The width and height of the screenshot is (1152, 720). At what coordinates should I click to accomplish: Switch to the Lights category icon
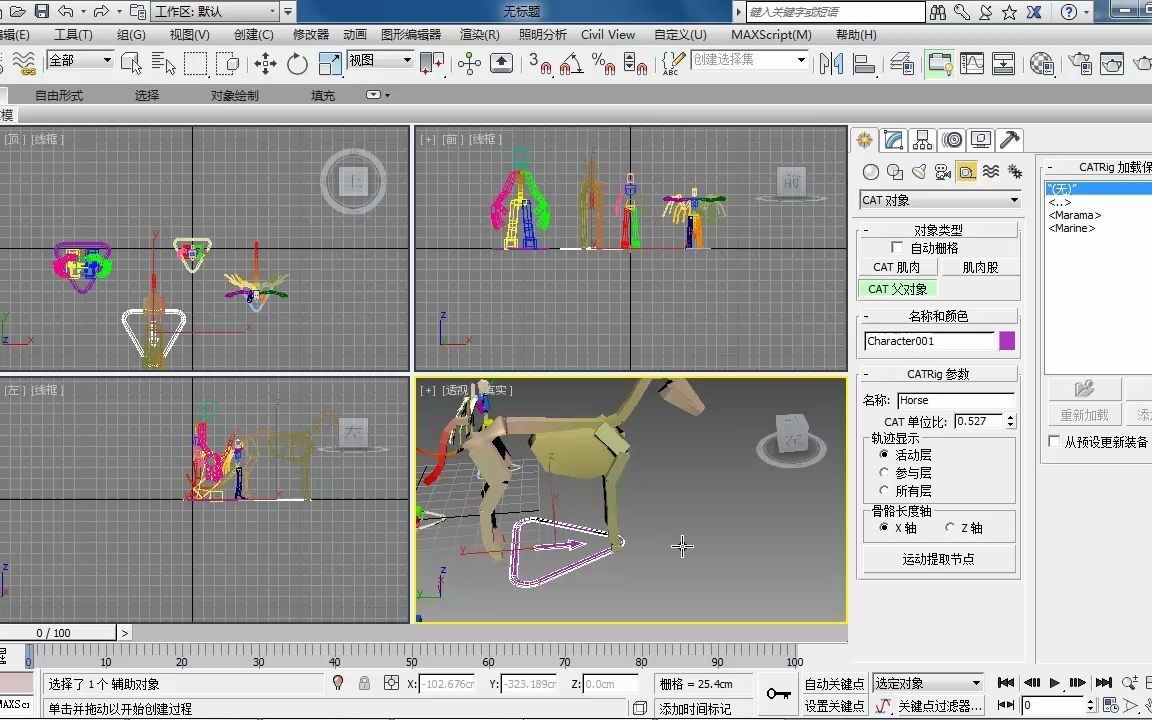919,171
